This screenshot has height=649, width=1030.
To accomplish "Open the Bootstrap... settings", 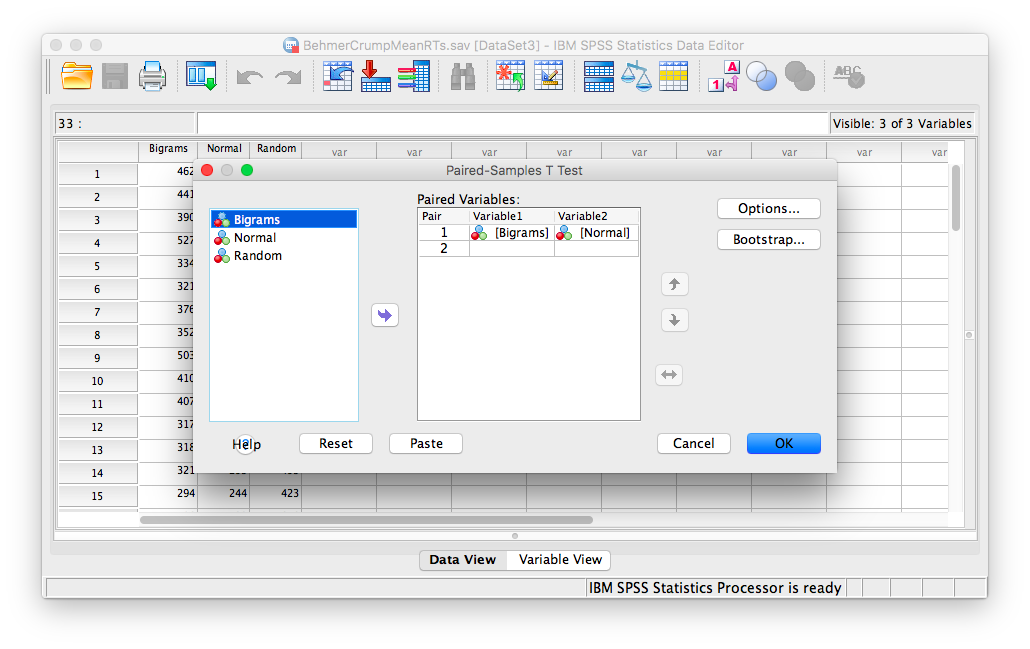I will pyautogui.click(x=769, y=240).
